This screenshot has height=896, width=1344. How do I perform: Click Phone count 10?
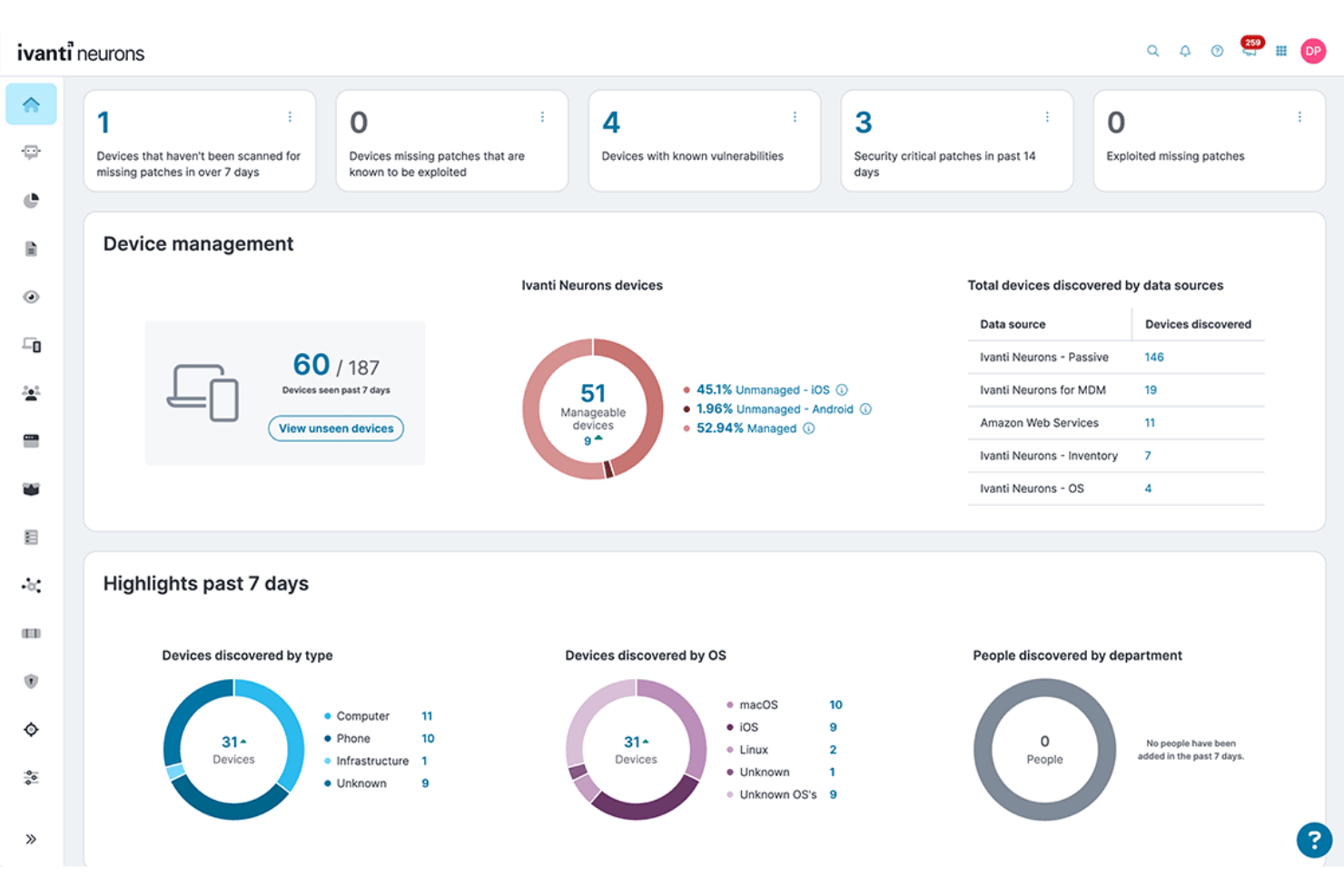click(x=428, y=738)
